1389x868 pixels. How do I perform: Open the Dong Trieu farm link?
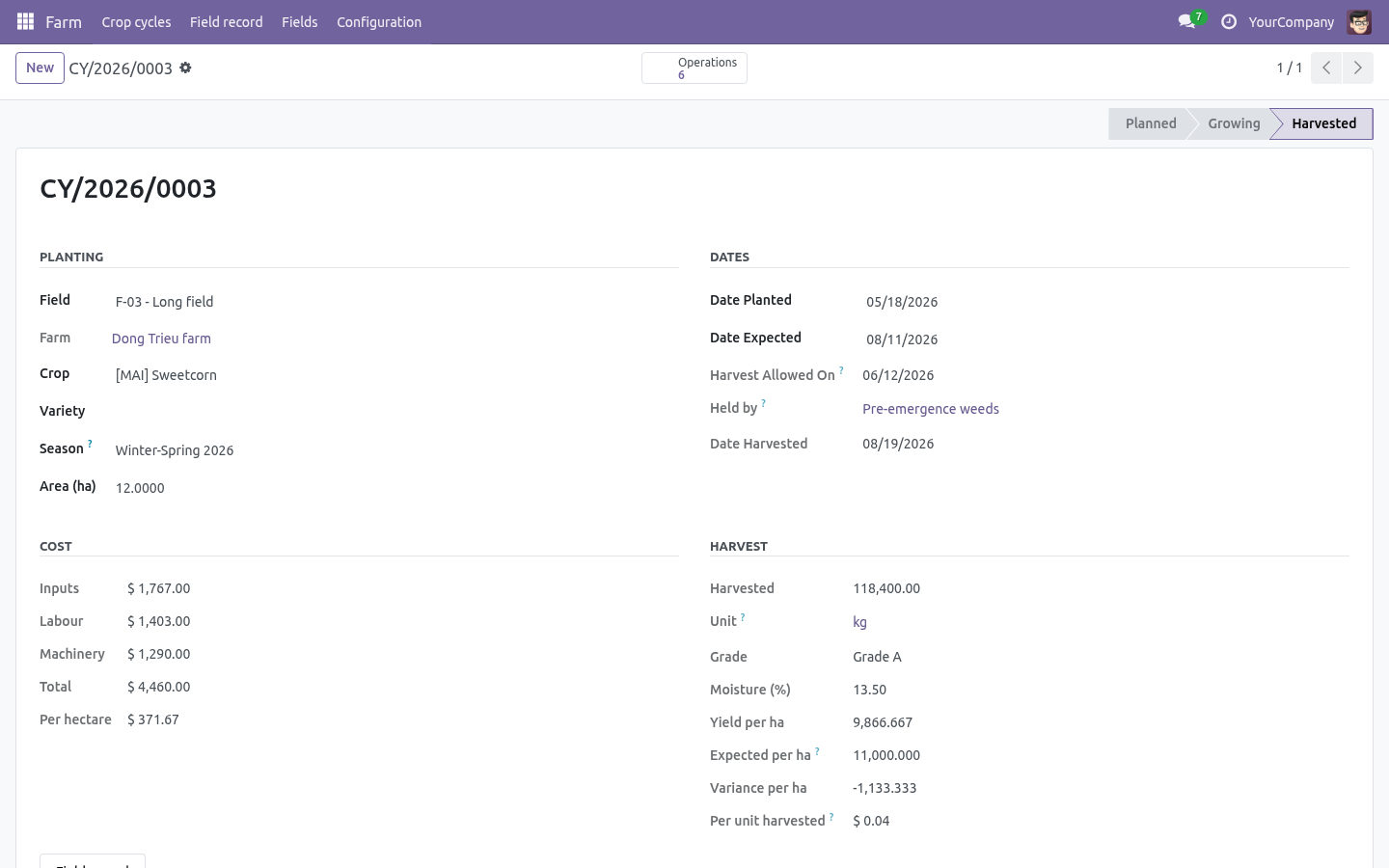pos(161,339)
